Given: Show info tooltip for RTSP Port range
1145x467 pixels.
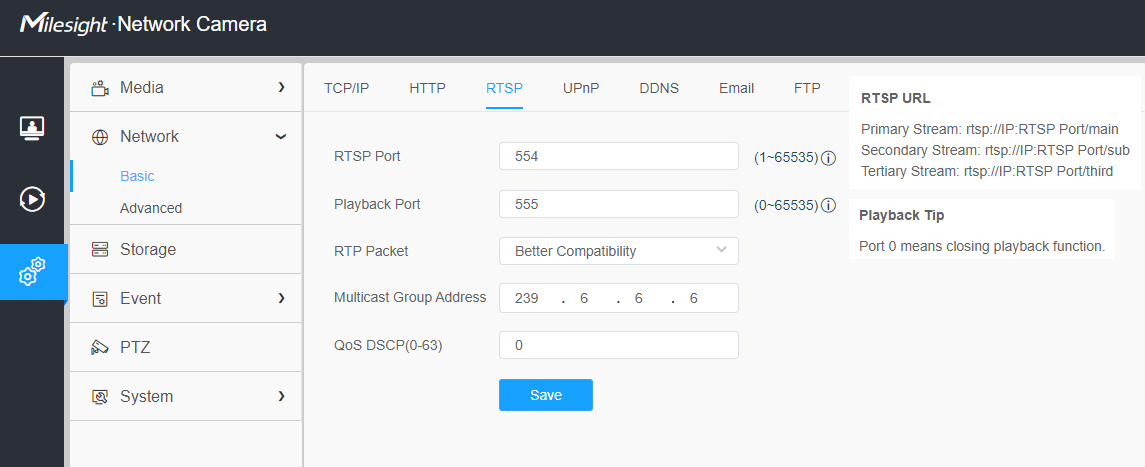Looking at the screenshot, I should click(x=828, y=157).
